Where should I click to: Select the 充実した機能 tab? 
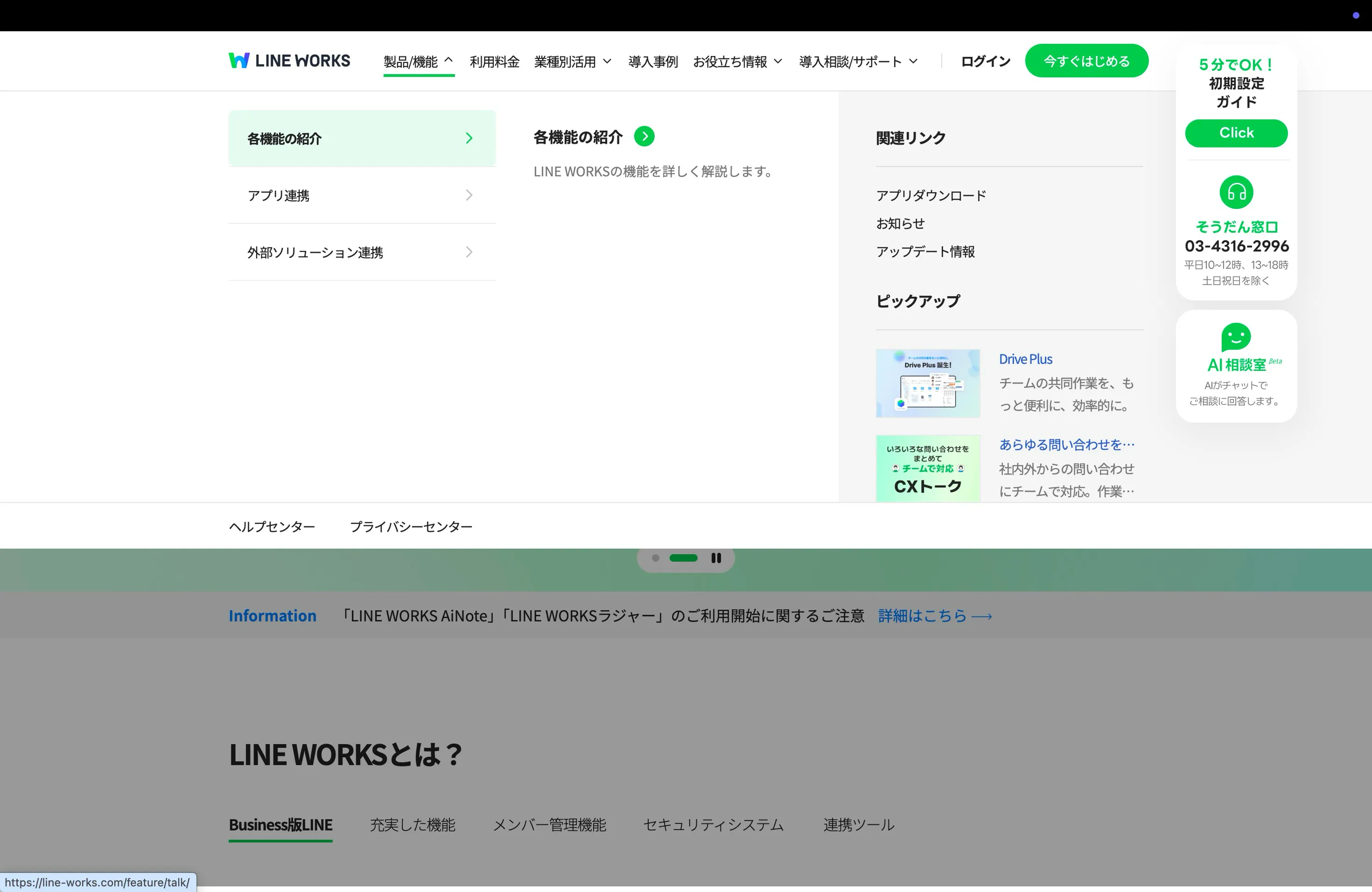(x=412, y=825)
